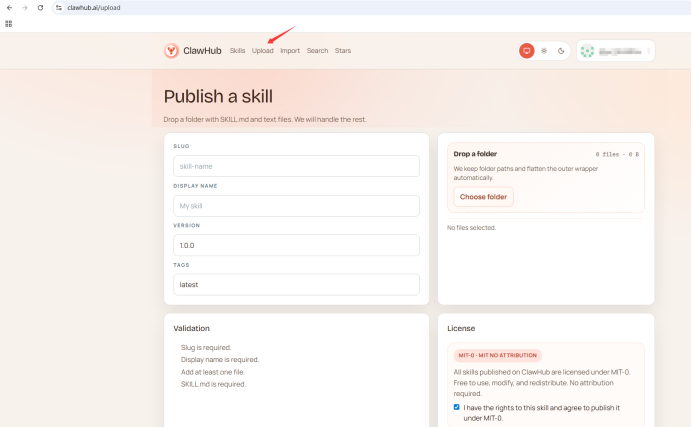Click the 'No files selected.' text
The width and height of the screenshot is (692, 427).
471,228
